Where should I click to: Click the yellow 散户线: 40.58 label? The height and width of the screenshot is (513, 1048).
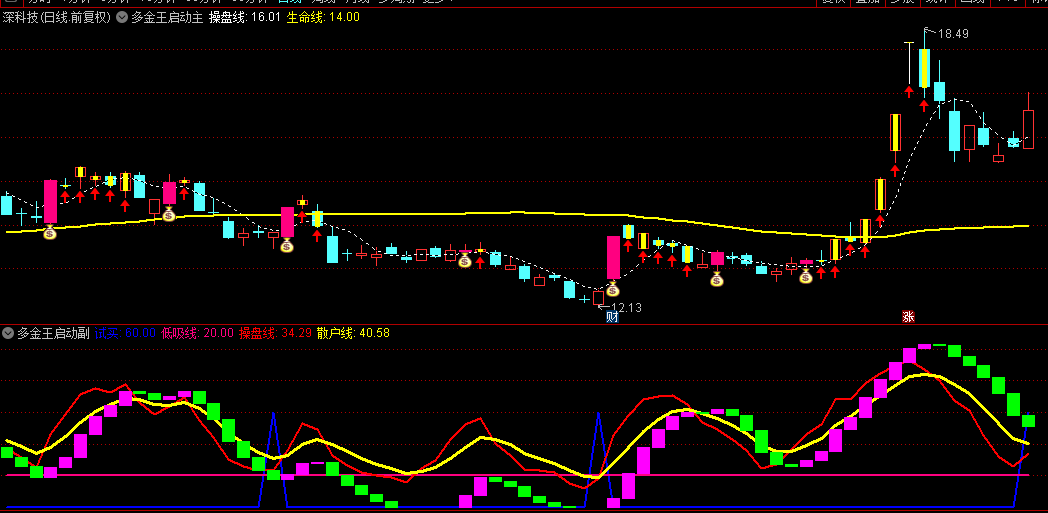click(354, 333)
